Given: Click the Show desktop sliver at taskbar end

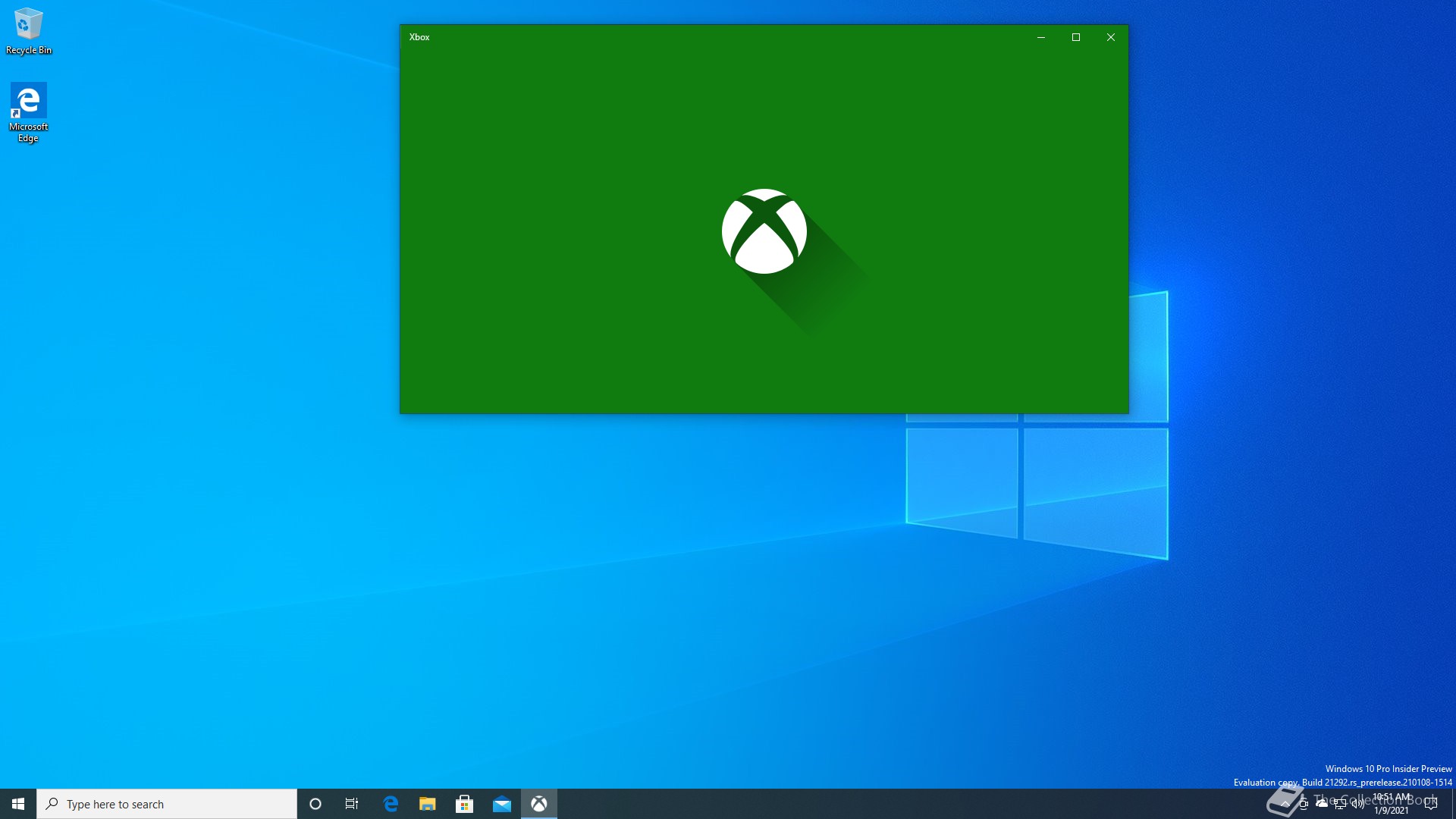Looking at the screenshot, I should 1453,804.
